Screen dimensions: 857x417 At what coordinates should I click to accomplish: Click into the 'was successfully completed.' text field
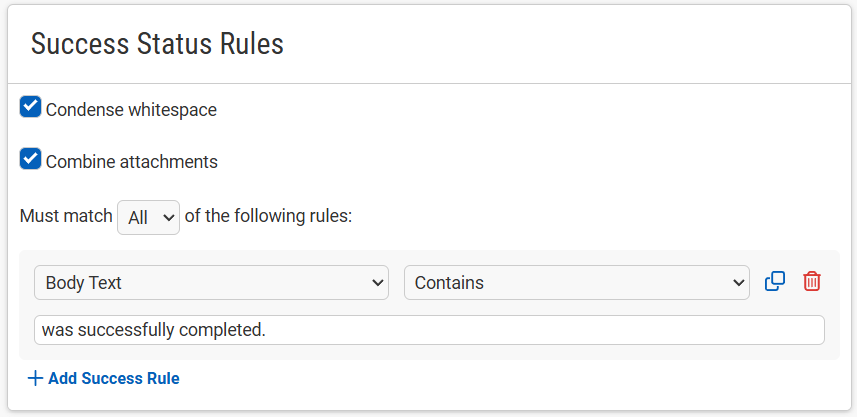click(429, 330)
